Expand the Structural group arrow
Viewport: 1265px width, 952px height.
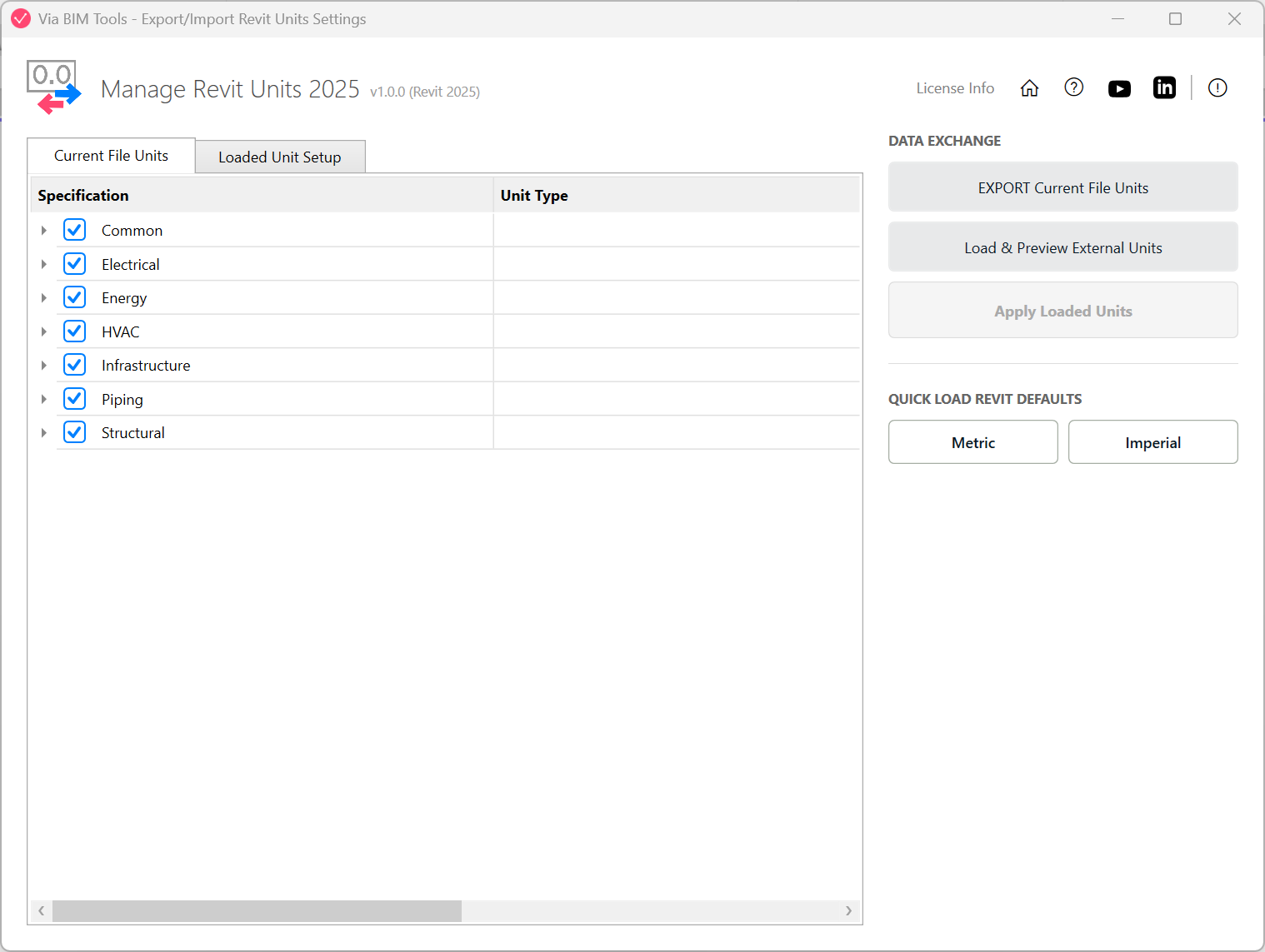pos(44,432)
